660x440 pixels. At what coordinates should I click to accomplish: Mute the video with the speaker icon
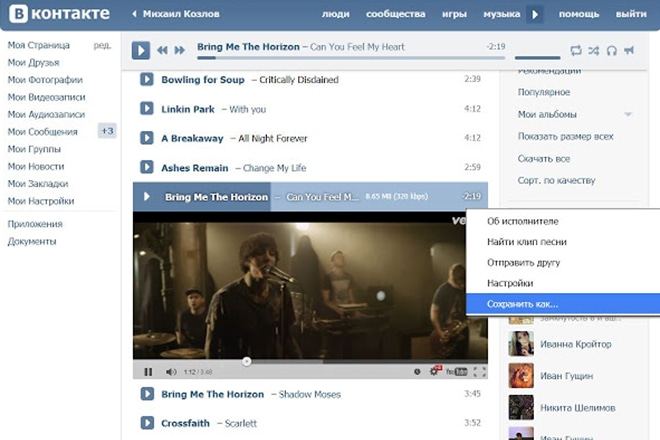170,371
